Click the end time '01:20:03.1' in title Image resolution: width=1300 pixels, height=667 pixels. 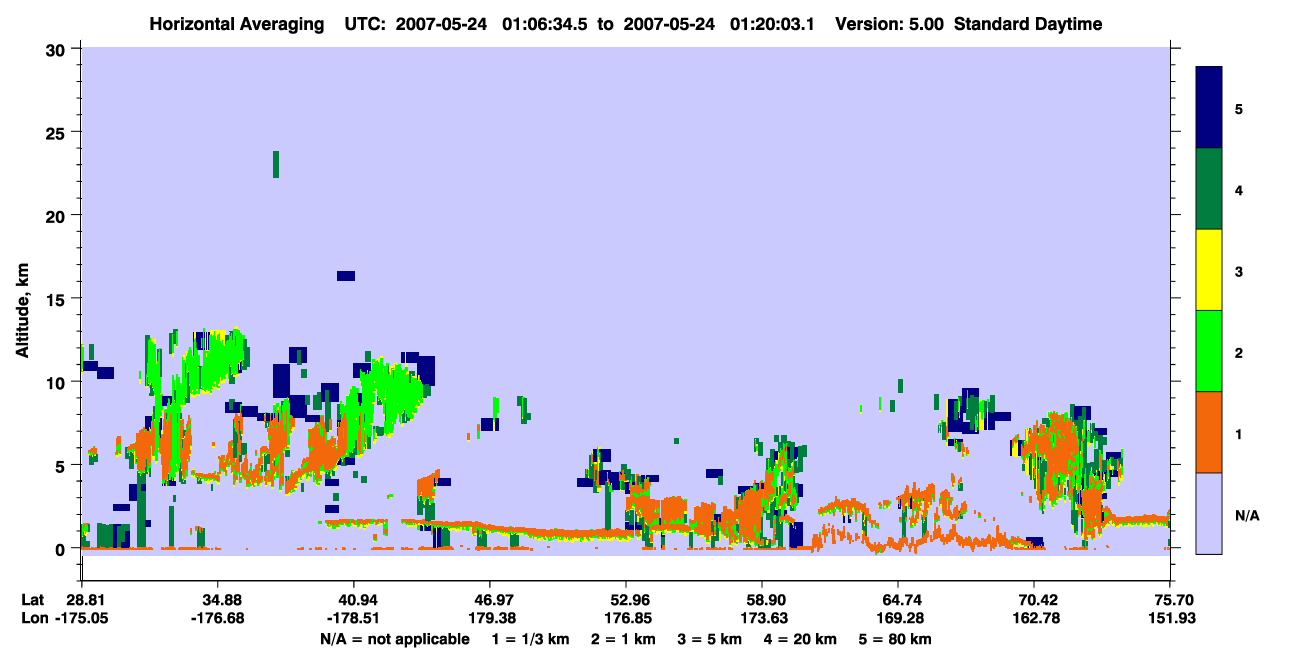(x=773, y=24)
